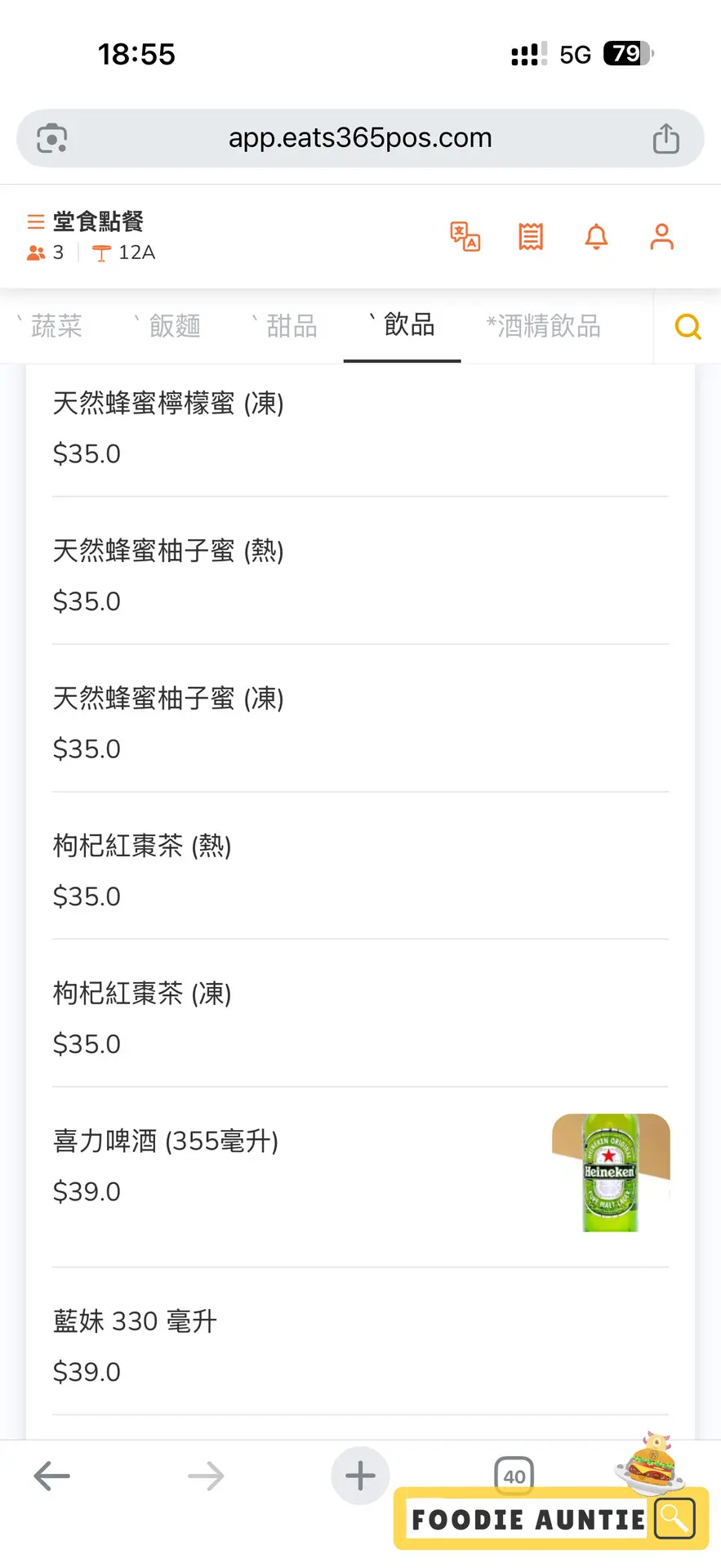The height and width of the screenshot is (1568, 721).
Task: Open the tab switcher showing 40 tabs
Action: click(514, 1476)
